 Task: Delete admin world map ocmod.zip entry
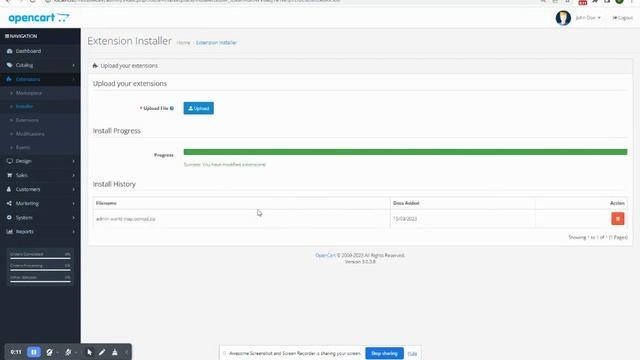tap(618, 219)
